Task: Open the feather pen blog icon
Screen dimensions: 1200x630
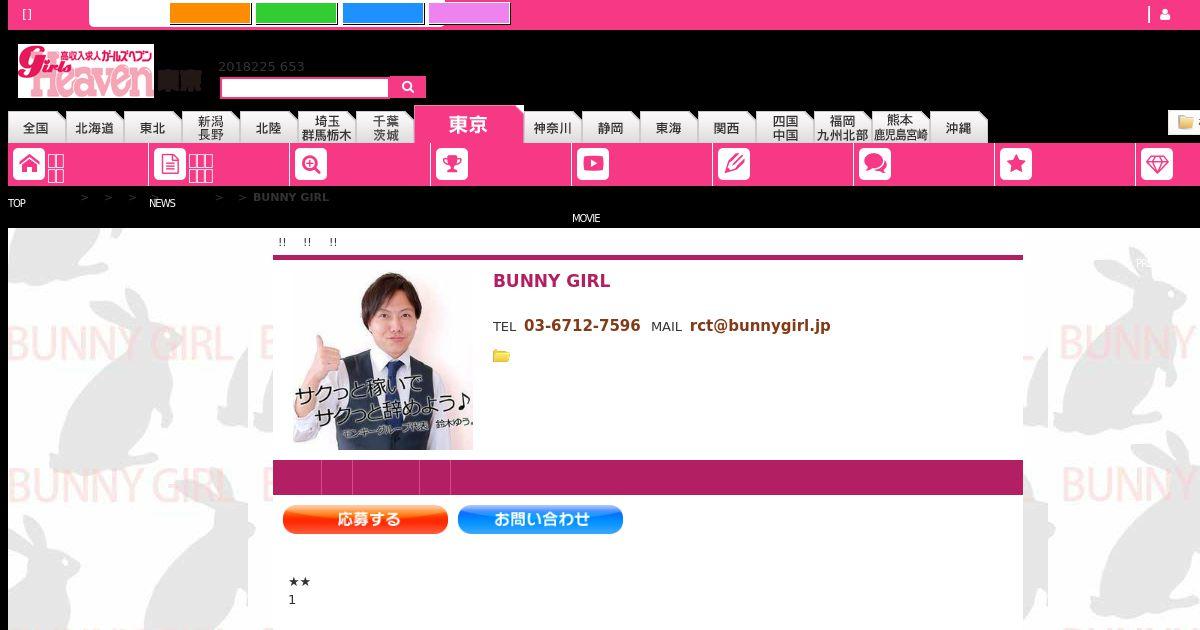Action: point(734,164)
